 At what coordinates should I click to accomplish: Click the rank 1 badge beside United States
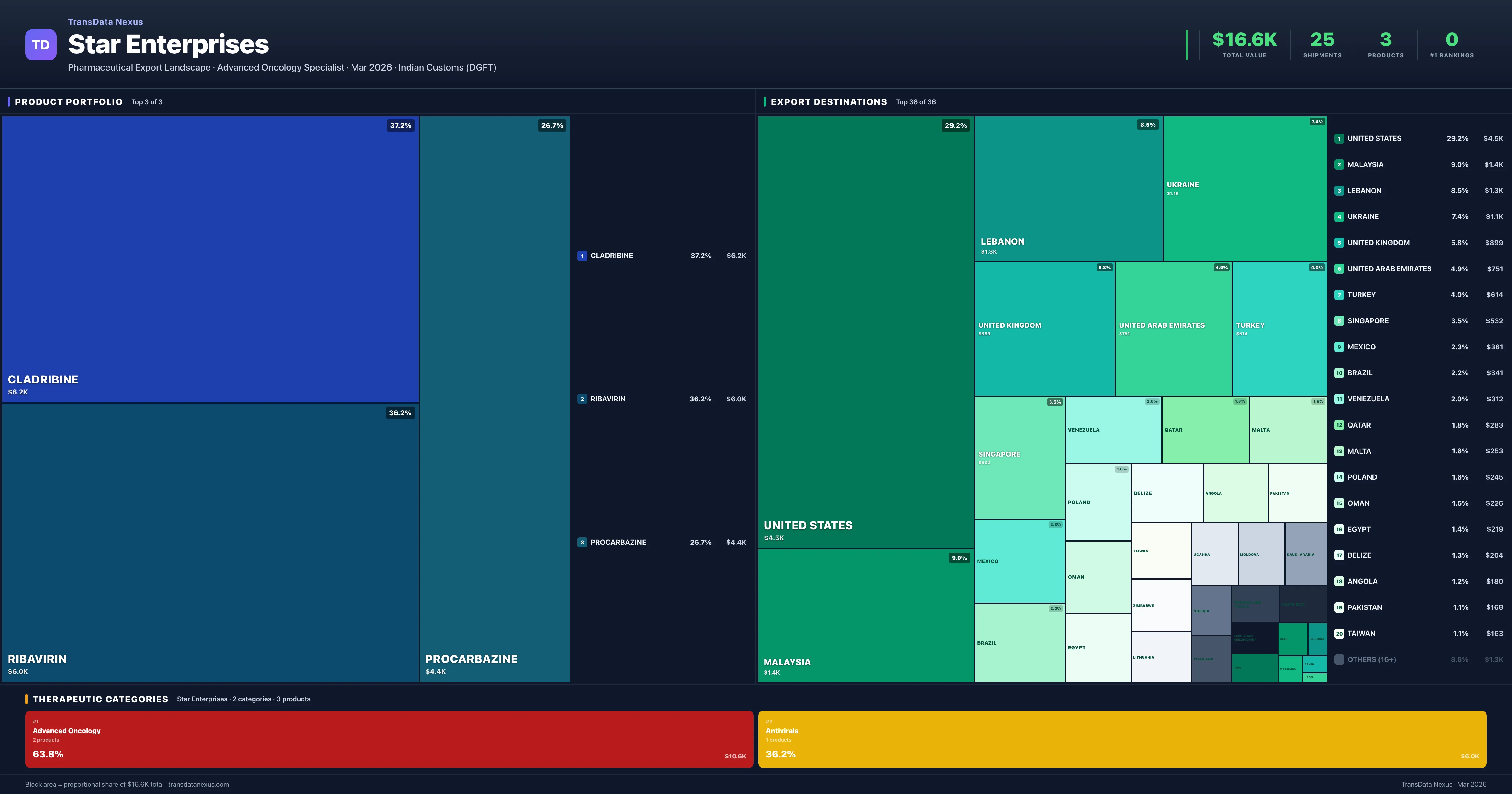[1339, 139]
